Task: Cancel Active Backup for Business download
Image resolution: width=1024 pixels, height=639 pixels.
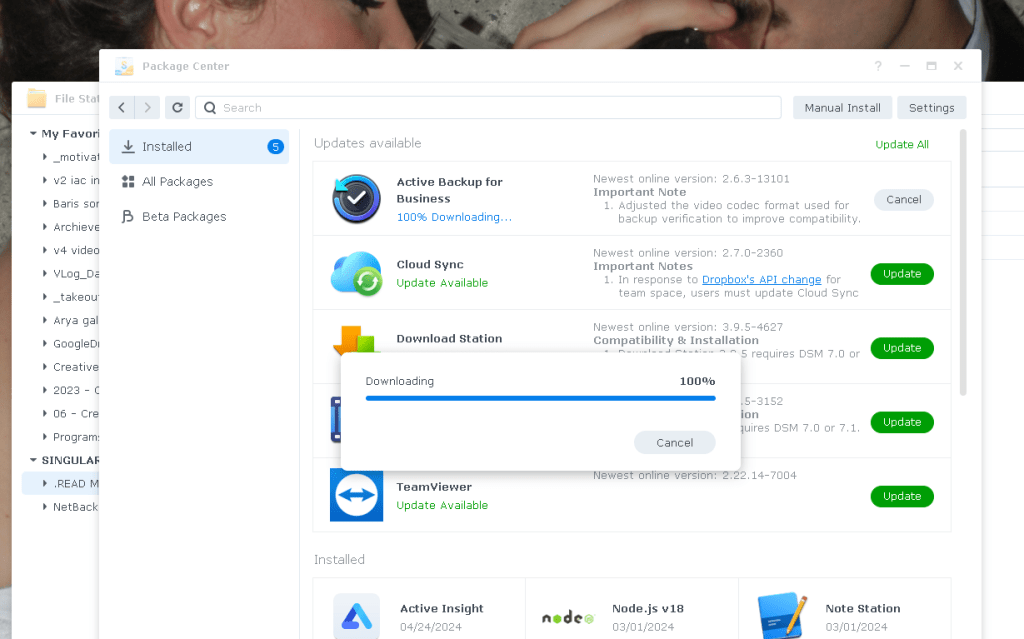Action: (x=903, y=199)
